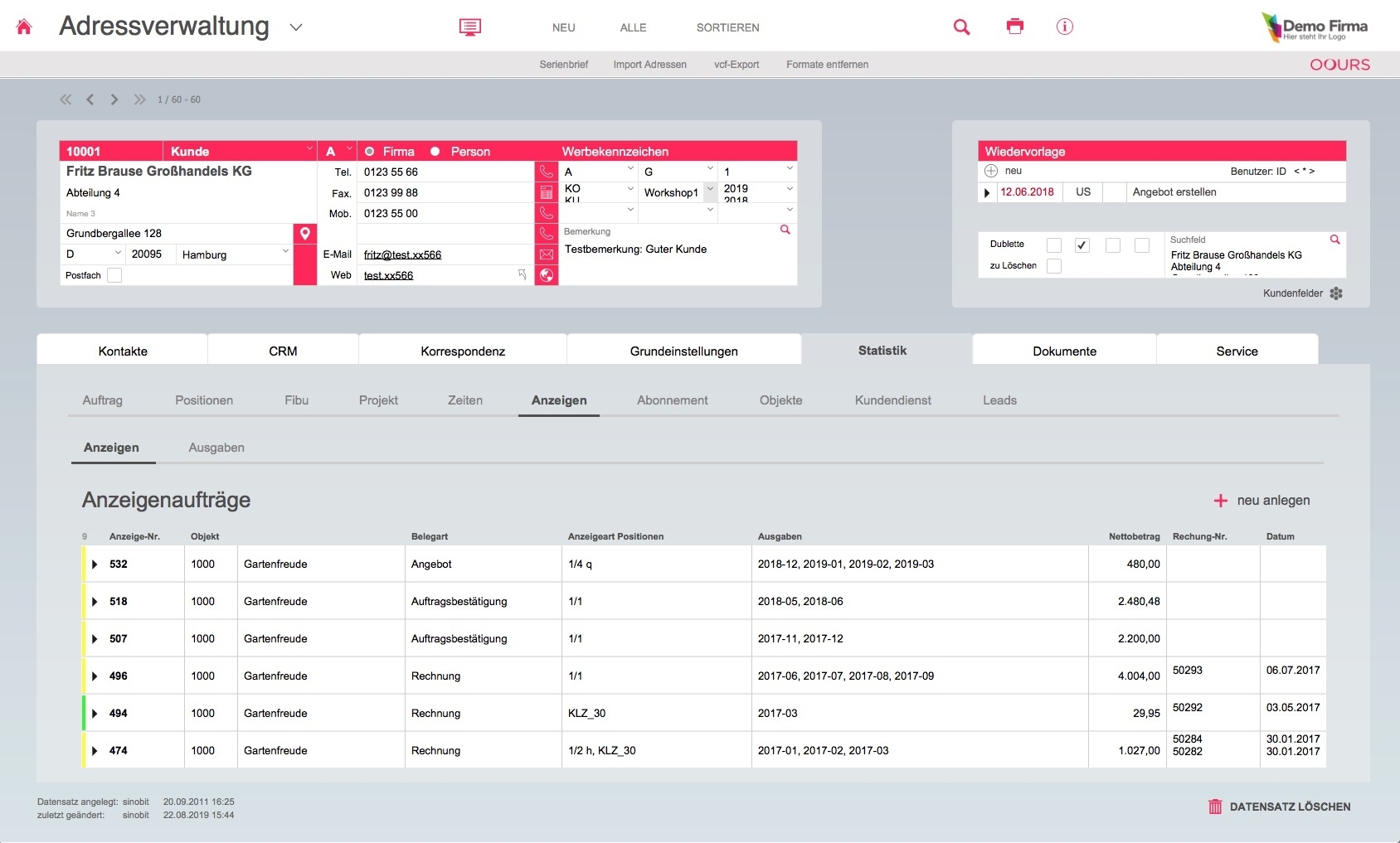The width and height of the screenshot is (1400, 843).
Task: Open the Service tab
Action: click(1237, 351)
